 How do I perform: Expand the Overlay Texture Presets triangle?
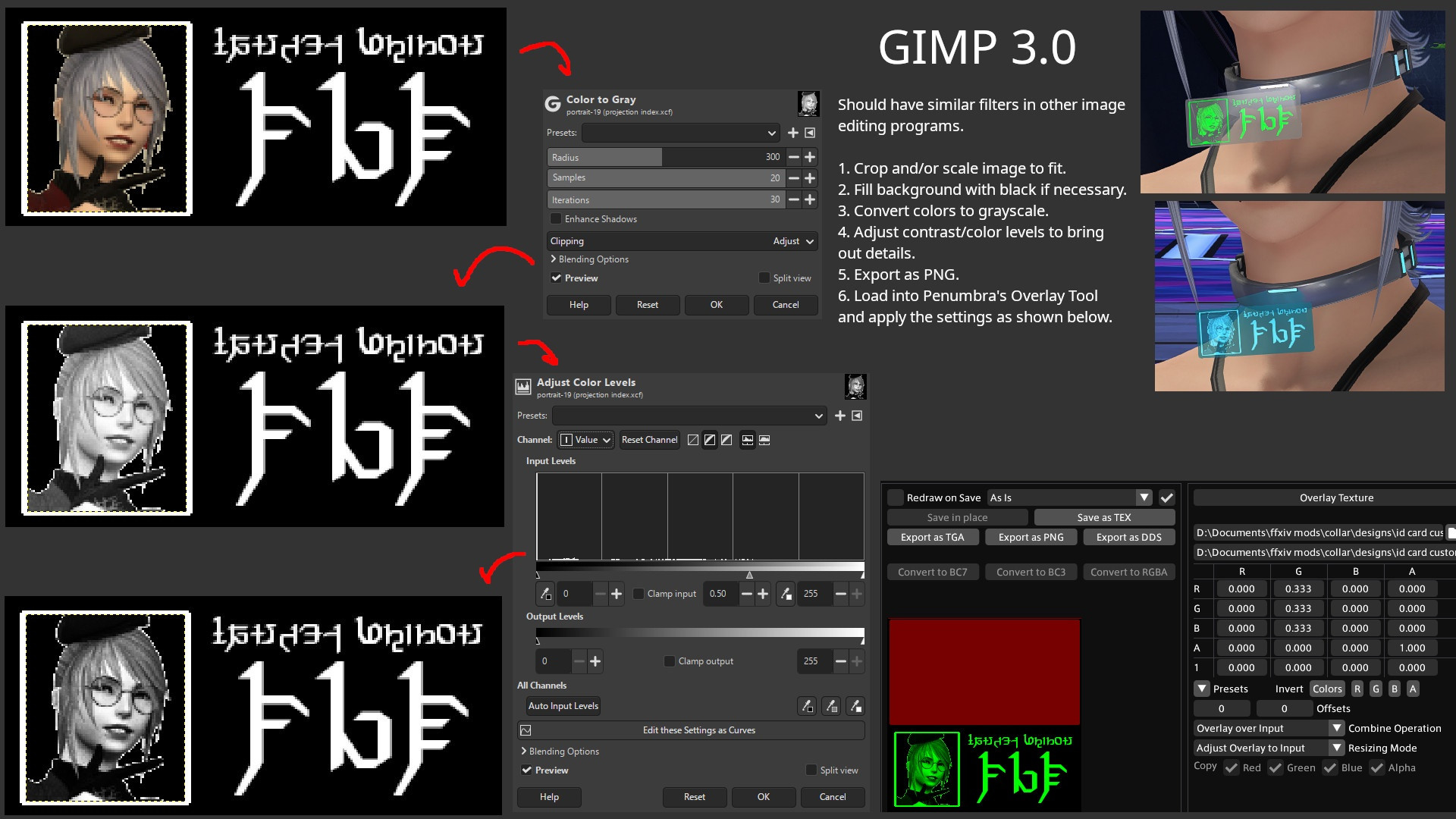pos(1202,689)
